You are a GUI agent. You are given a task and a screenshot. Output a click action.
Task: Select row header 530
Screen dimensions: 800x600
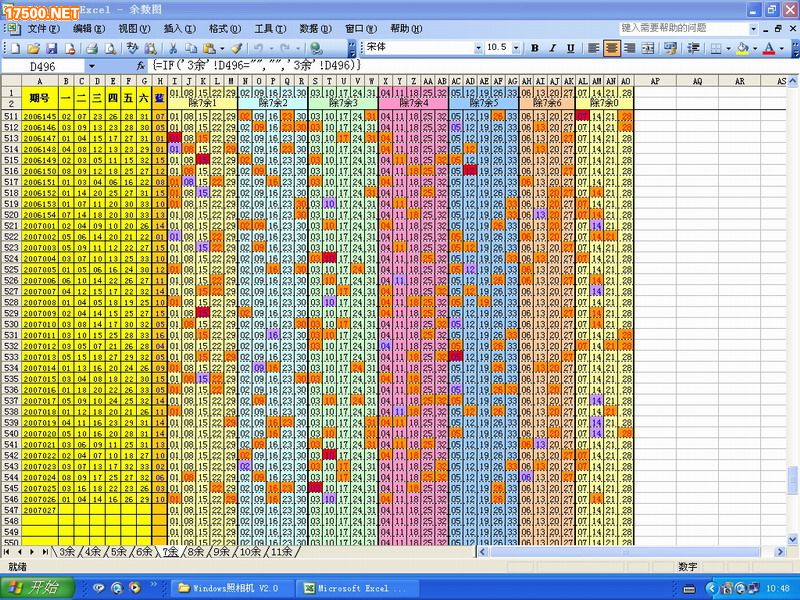(11, 324)
